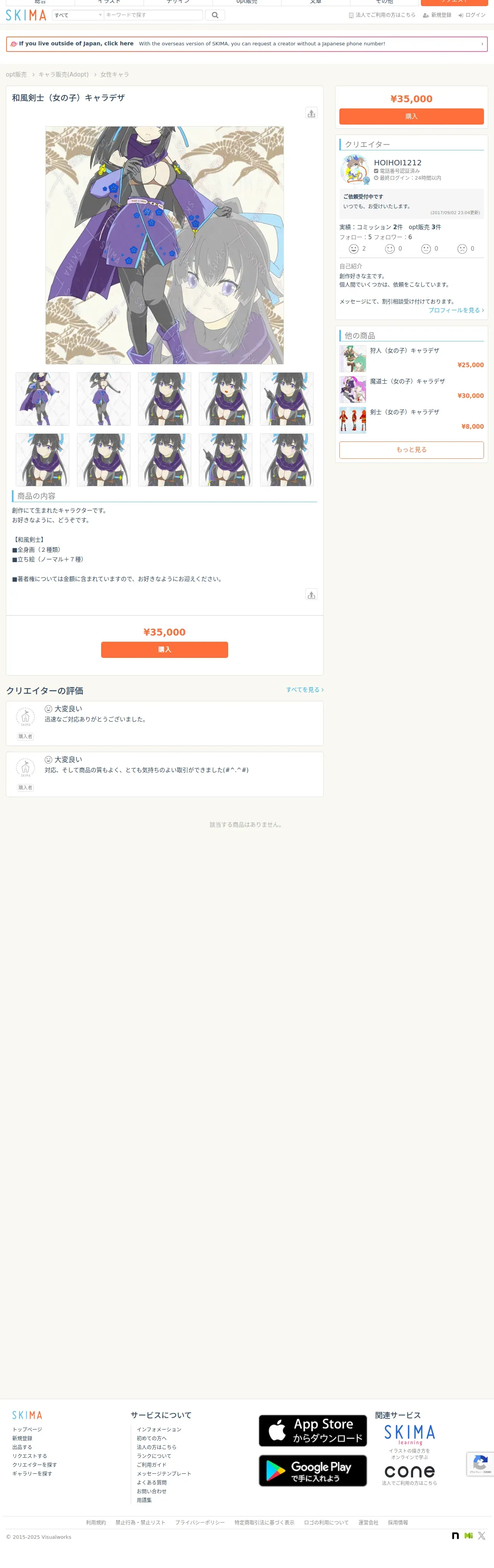Click もっと見る button under other products
The height and width of the screenshot is (1568, 494).
(x=411, y=450)
